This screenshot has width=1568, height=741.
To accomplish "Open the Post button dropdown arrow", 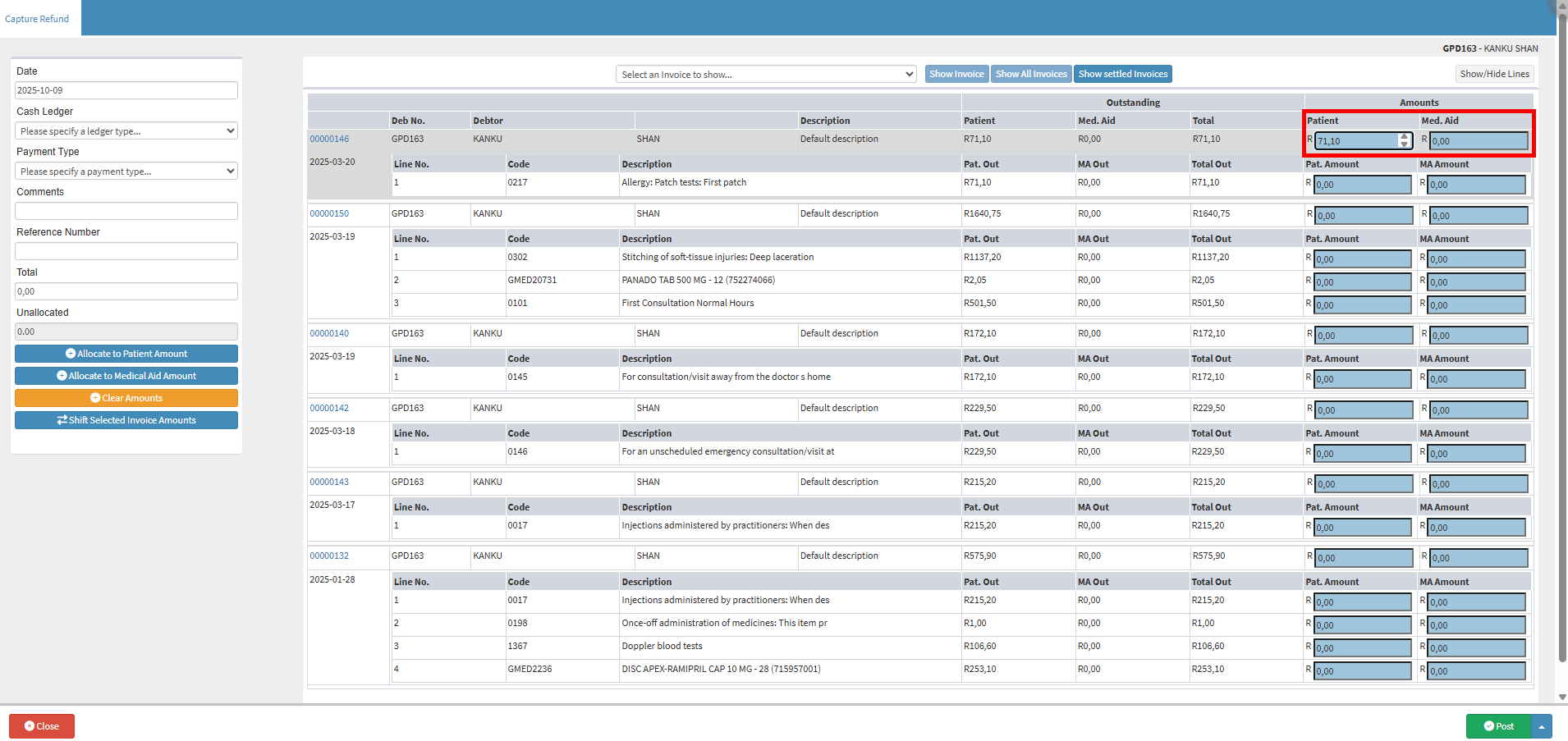I will tap(1542, 726).
